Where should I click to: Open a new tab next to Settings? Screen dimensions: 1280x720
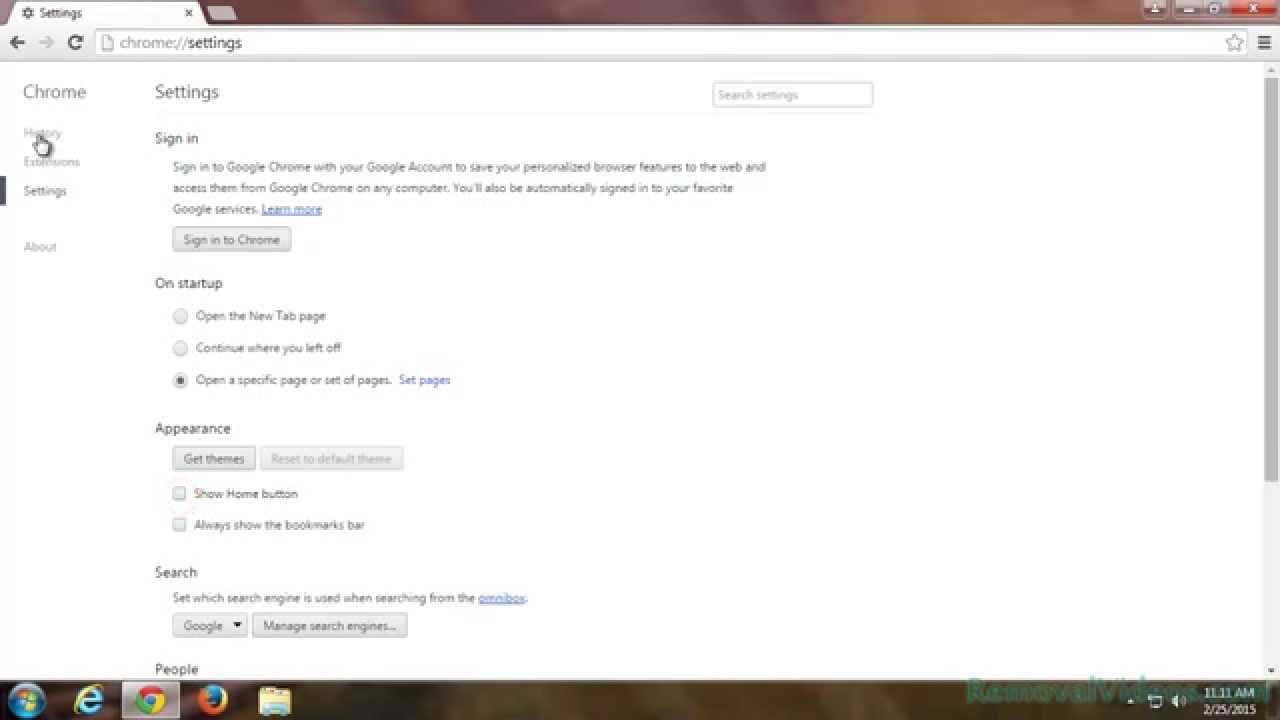tap(221, 13)
